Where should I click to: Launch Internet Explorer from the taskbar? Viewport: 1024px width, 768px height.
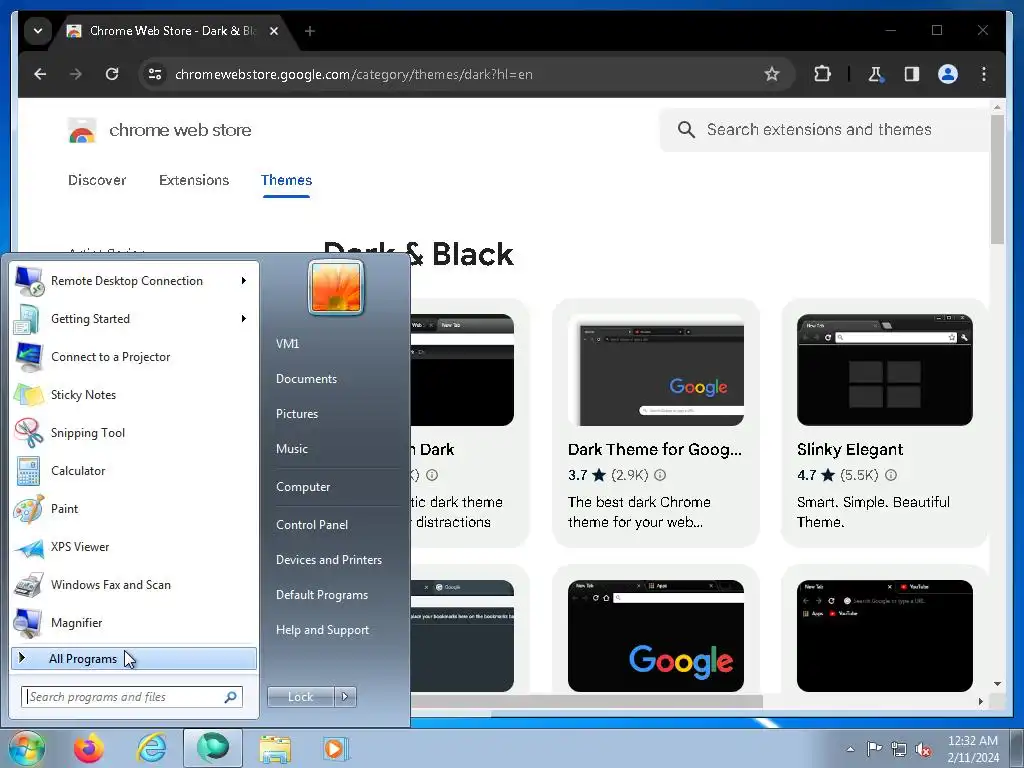click(151, 748)
